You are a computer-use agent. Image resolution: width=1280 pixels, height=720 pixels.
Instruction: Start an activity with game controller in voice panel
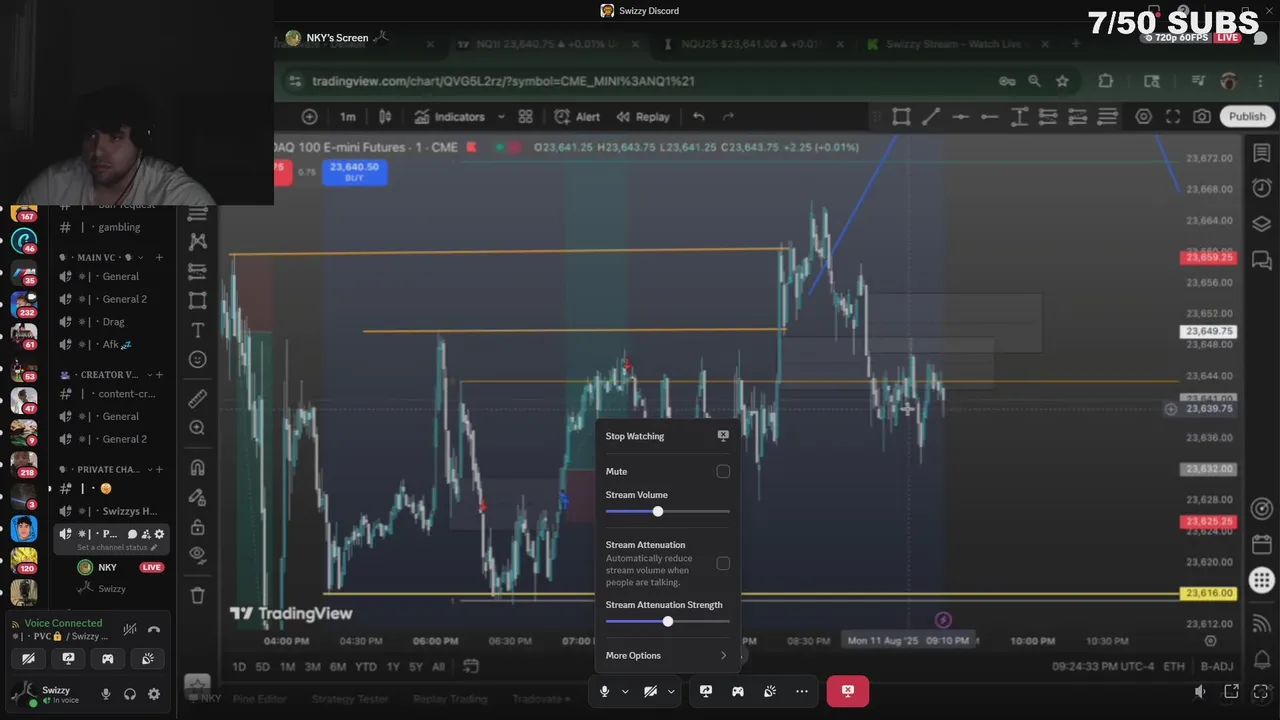(x=108, y=659)
